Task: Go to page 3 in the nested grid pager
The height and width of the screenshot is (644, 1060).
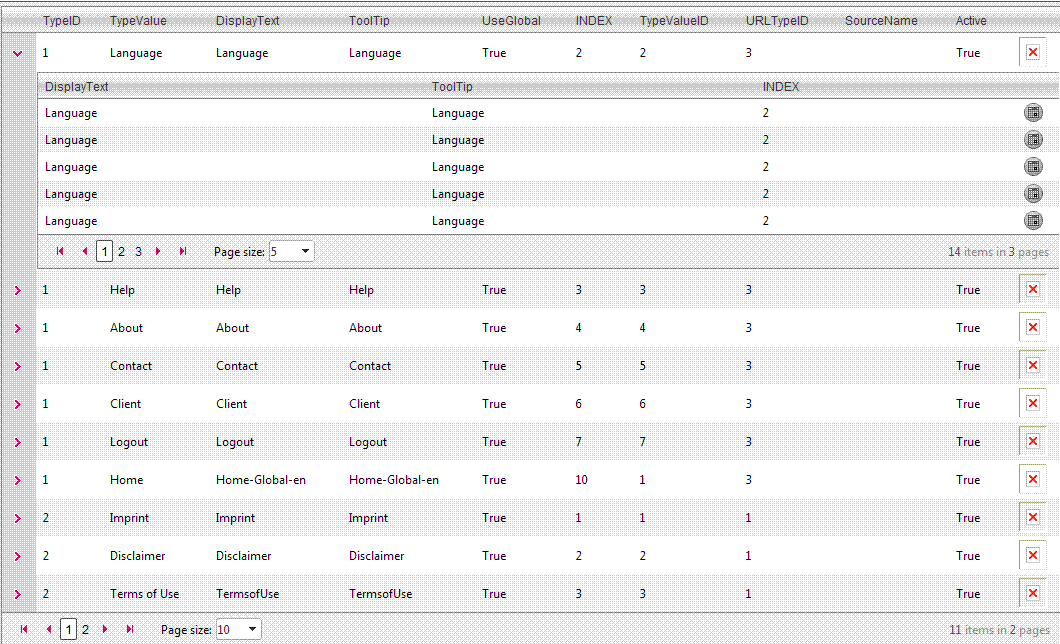Action: pyautogui.click(x=139, y=252)
